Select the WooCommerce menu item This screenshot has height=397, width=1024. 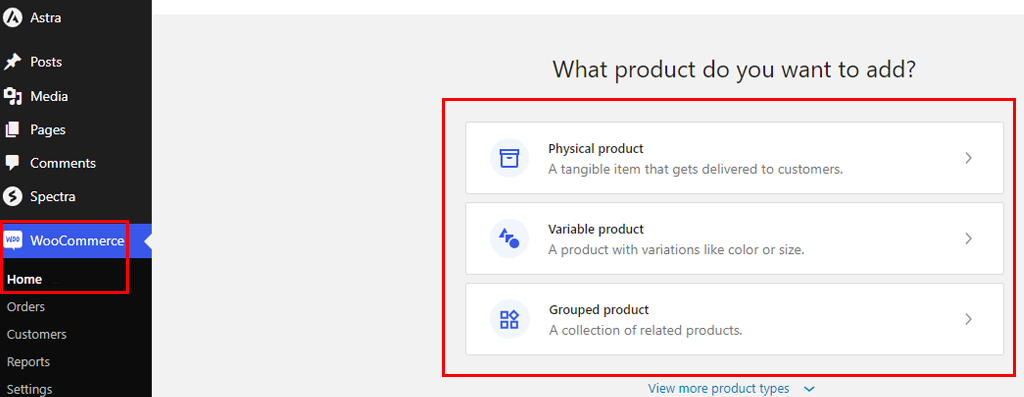[76, 241]
